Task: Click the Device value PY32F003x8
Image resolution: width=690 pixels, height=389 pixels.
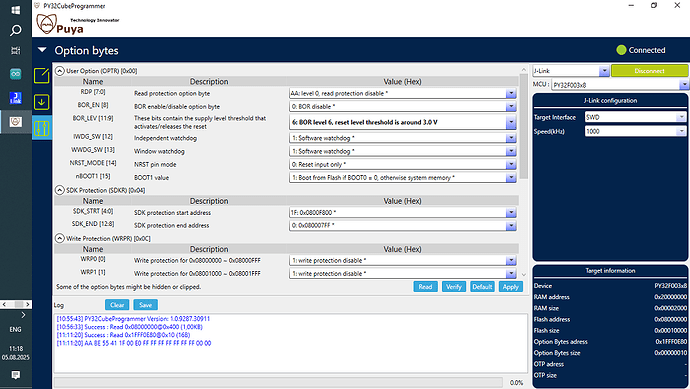Action: coord(670,286)
